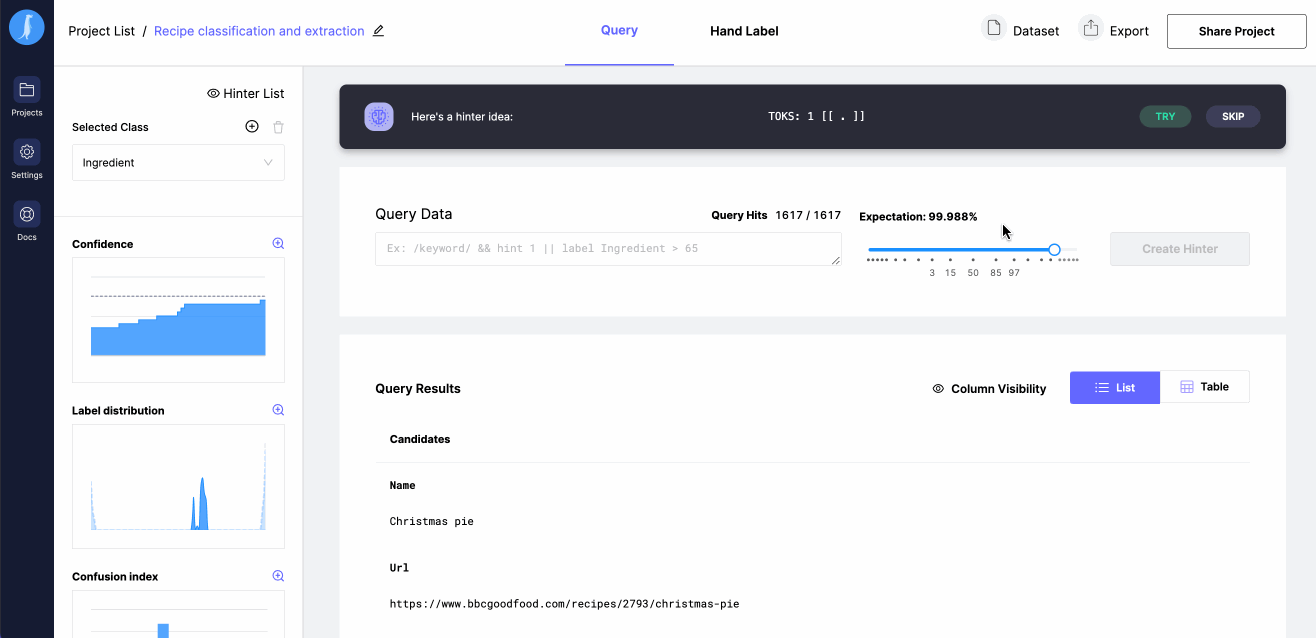Toggle the Hinter List visibility
Screen dimensions: 1316x638
coord(245,93)
